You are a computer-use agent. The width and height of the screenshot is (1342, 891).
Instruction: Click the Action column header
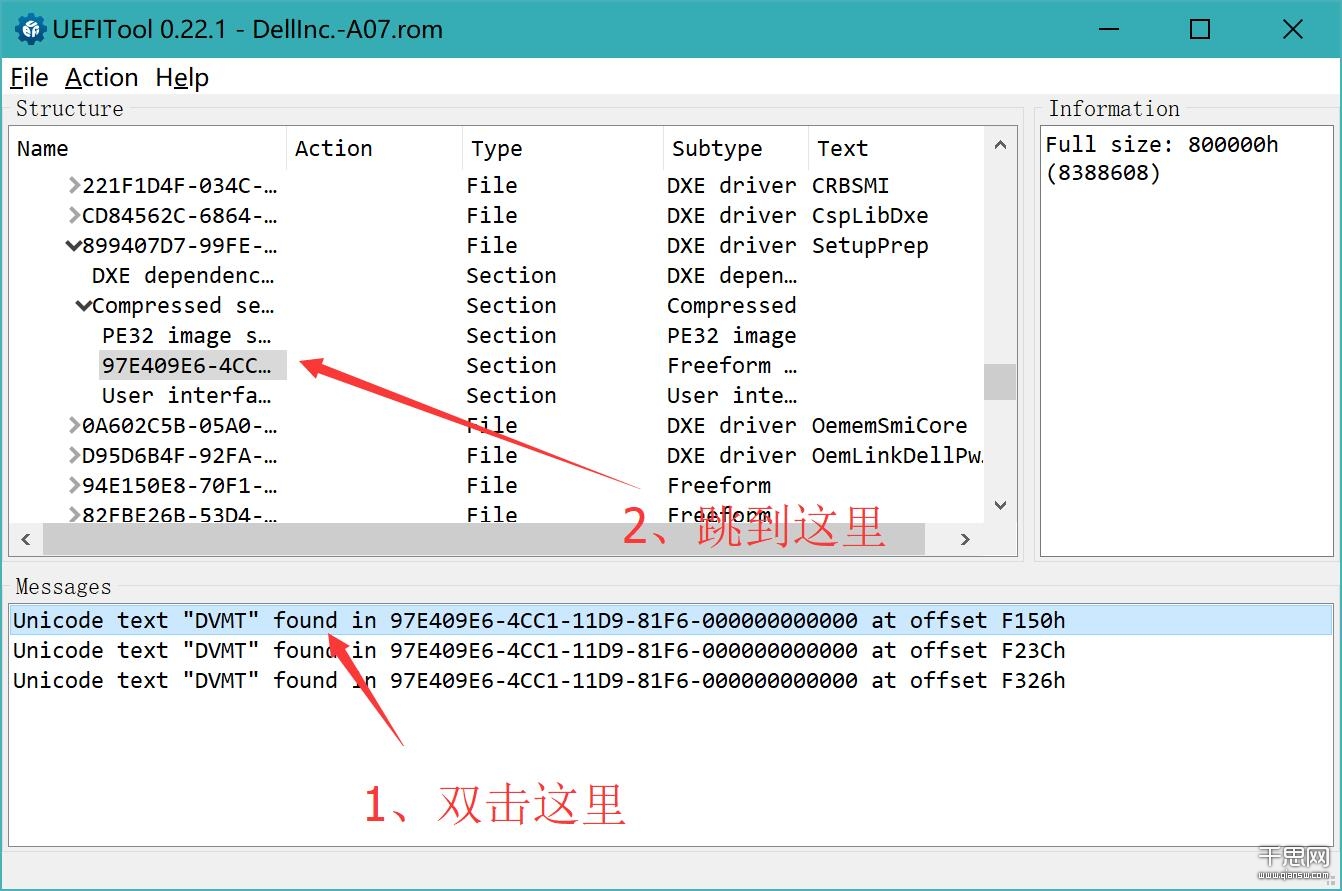374,149
